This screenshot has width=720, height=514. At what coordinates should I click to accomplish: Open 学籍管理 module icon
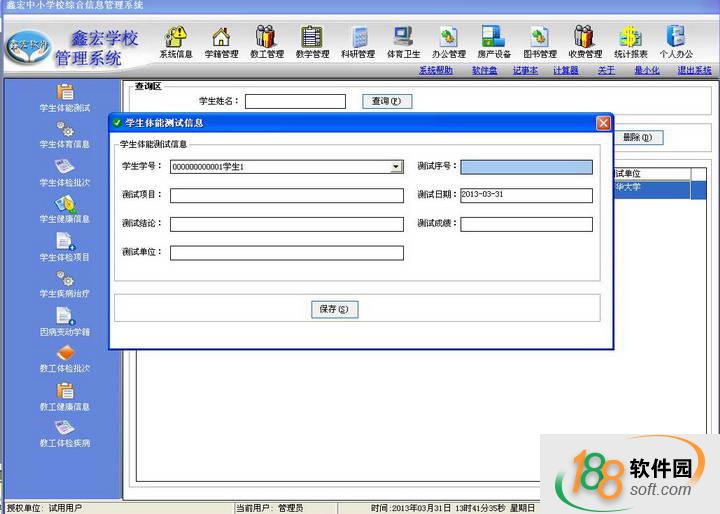point(221,40)
